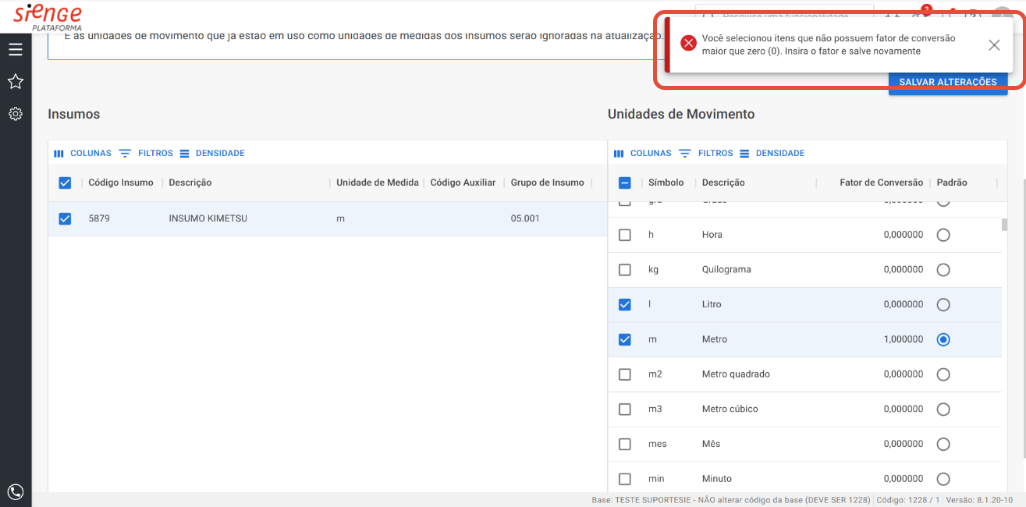Set Minuto as the default unit
1026x507 pixels.
coord(943,478)
